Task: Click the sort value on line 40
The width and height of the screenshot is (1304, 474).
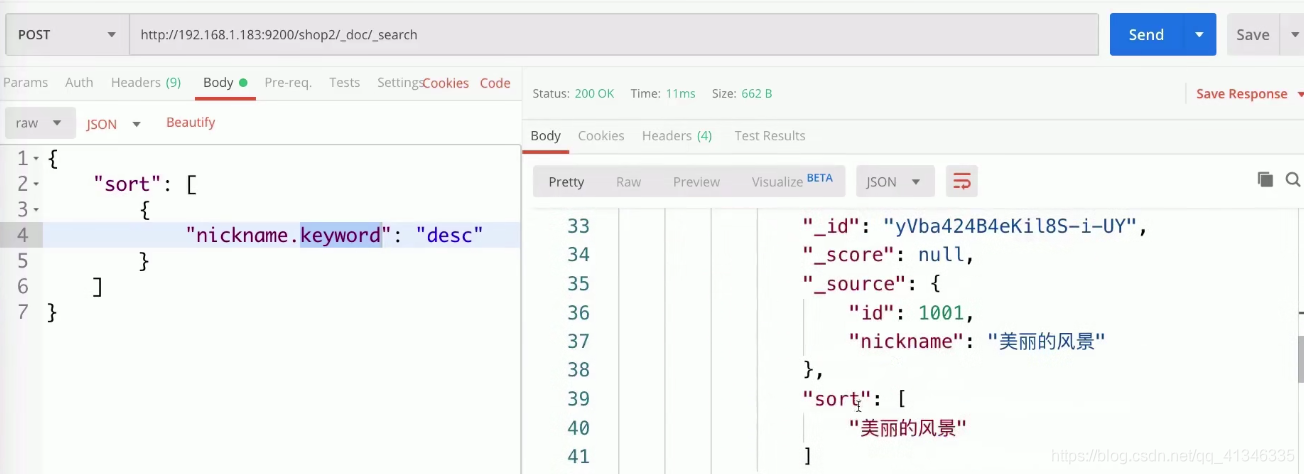Action: click(908, 428)
